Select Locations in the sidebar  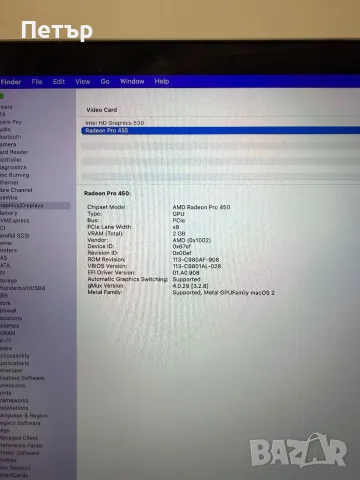click(11, 318)
